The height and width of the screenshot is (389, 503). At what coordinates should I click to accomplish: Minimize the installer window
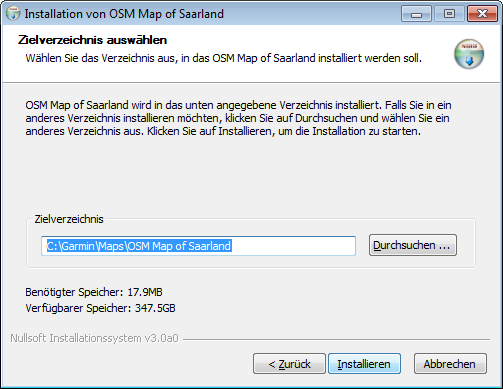click(x=416, y=14)
